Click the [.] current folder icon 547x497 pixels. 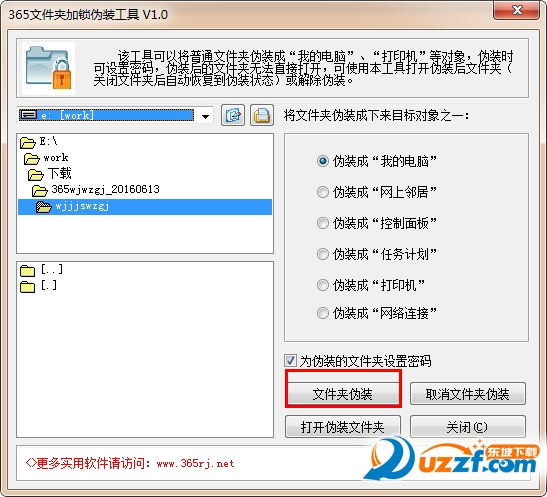pyautogui.click(x=28, y=286)
